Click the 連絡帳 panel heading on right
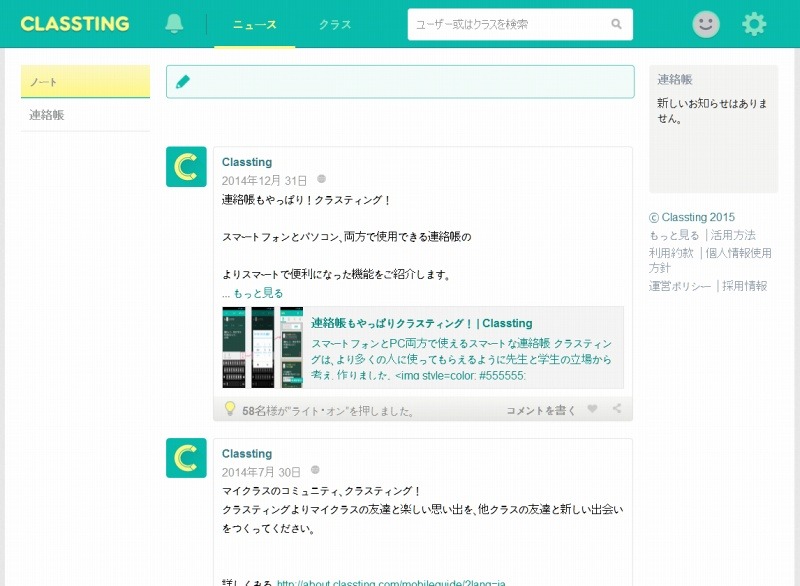 click(674, 80)
